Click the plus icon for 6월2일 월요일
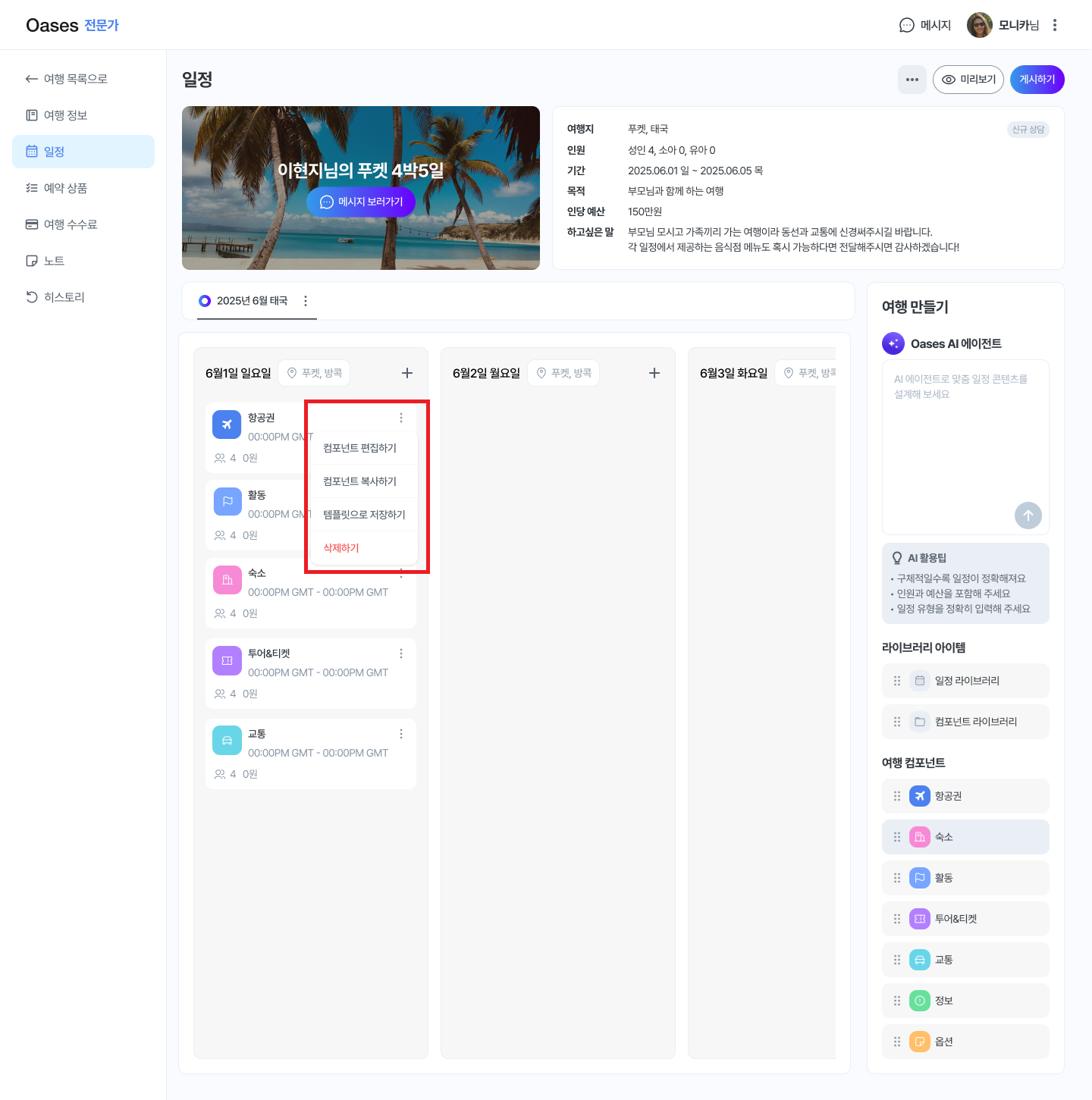This screenshot has width=1092, height=1100. pyautogui.click(x=654, y=373)
